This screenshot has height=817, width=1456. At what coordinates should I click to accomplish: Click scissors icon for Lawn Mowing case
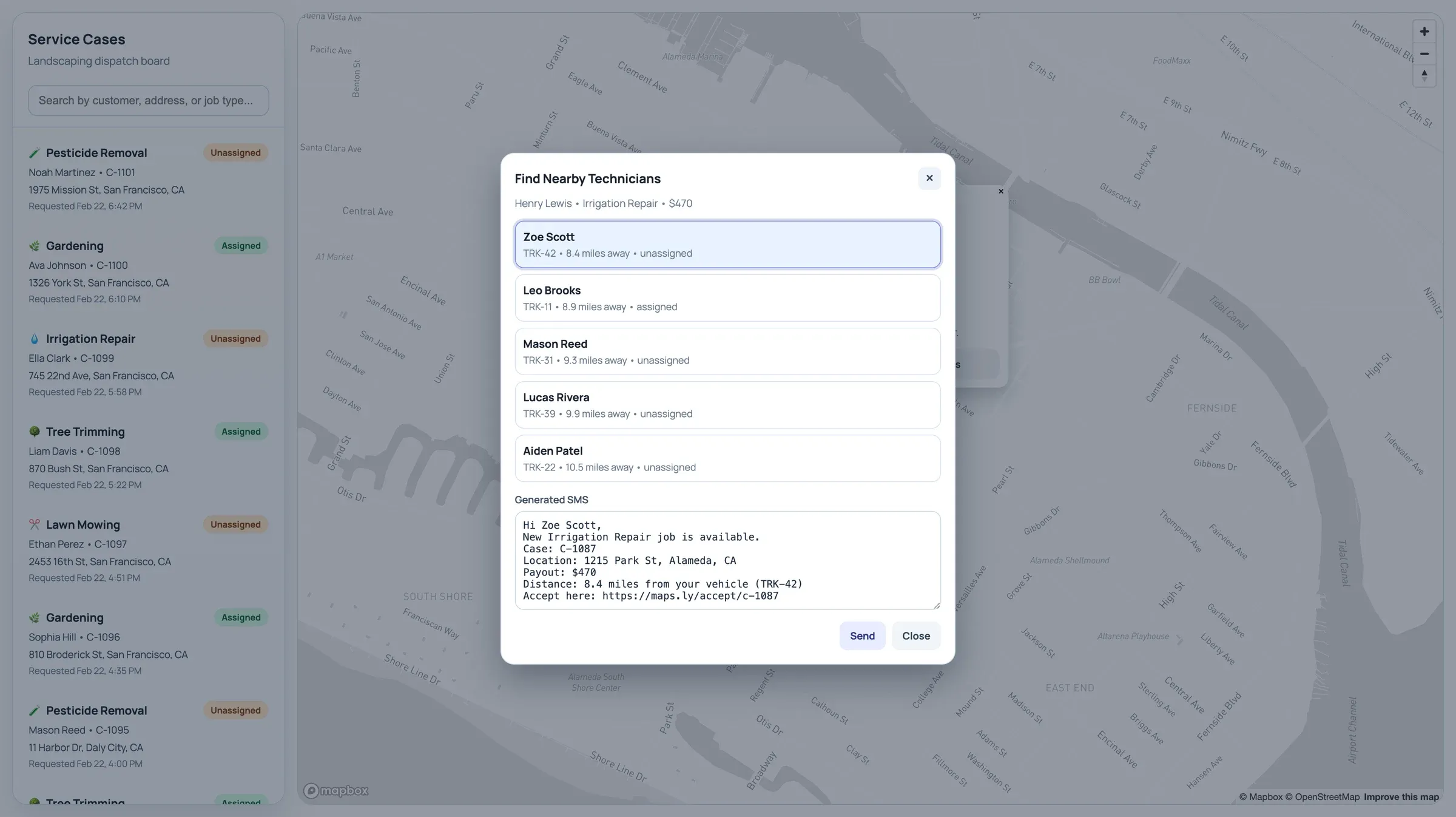click(x=35, y=524)
